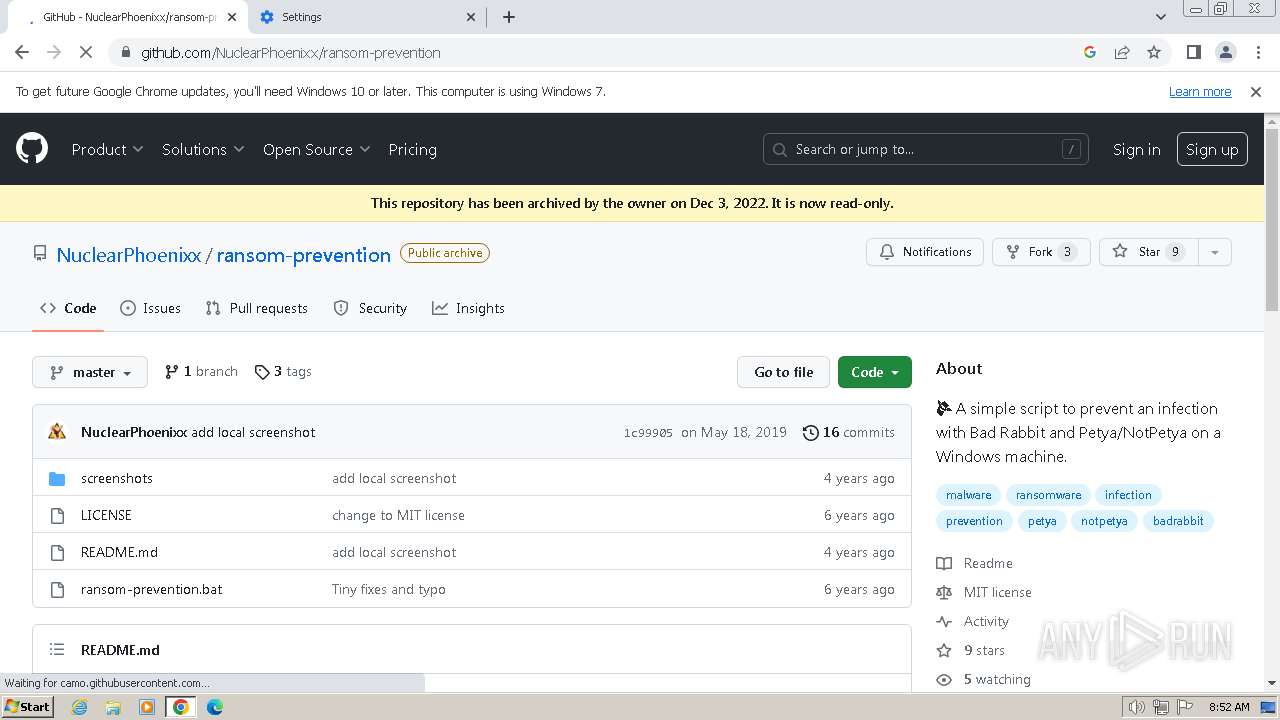Open Internet Explorer from the taskbar
This screenshot has height=720, width=1280.
coord(80,707)
